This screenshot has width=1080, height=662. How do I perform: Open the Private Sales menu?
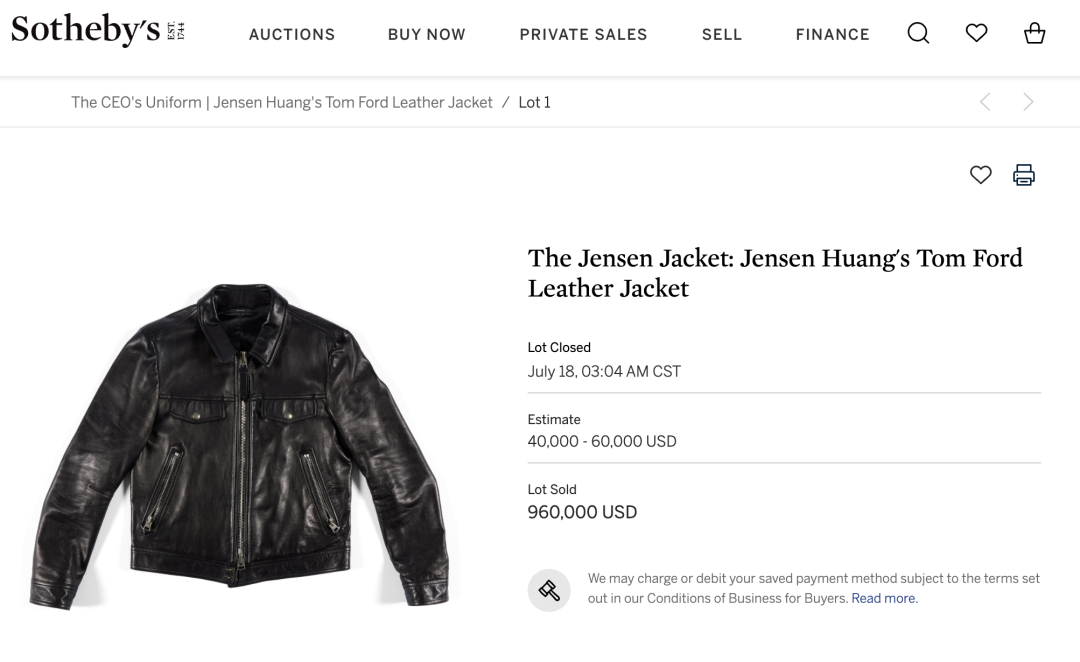(x=583, y=34)
